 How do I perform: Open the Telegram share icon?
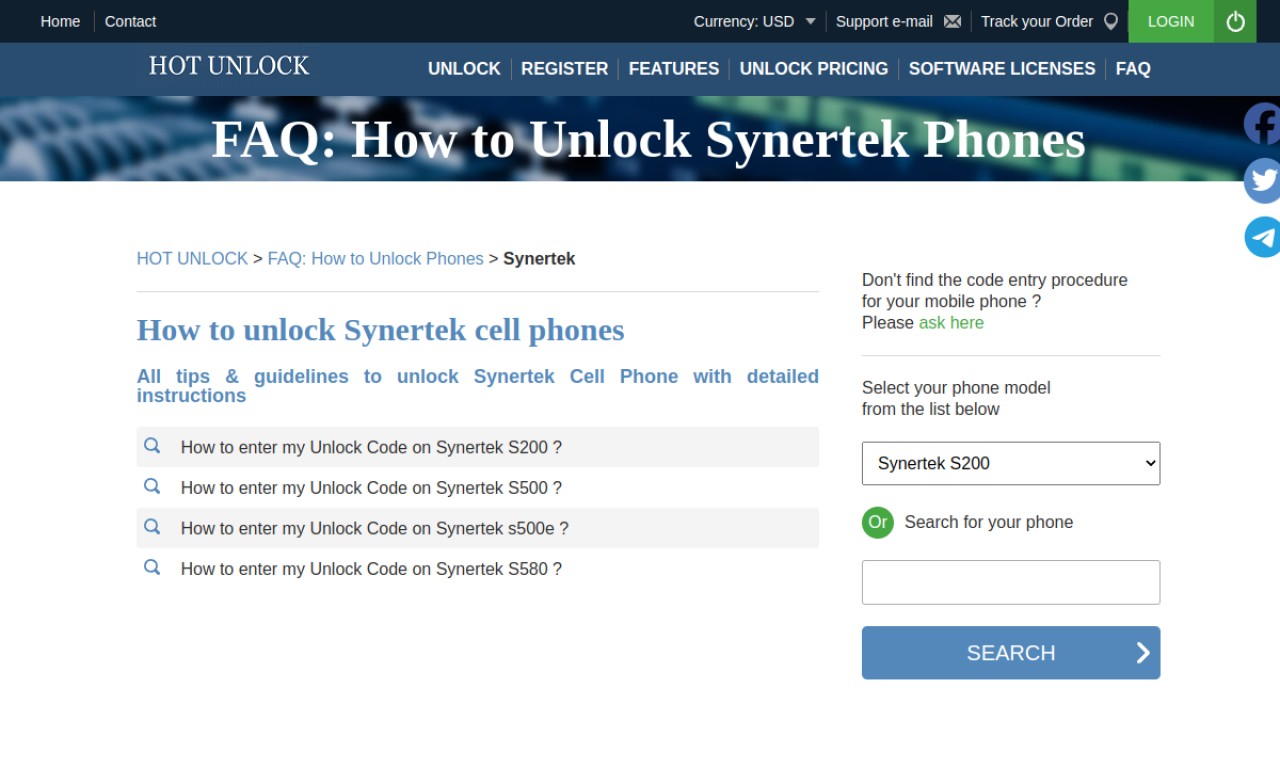[1262, 237]
